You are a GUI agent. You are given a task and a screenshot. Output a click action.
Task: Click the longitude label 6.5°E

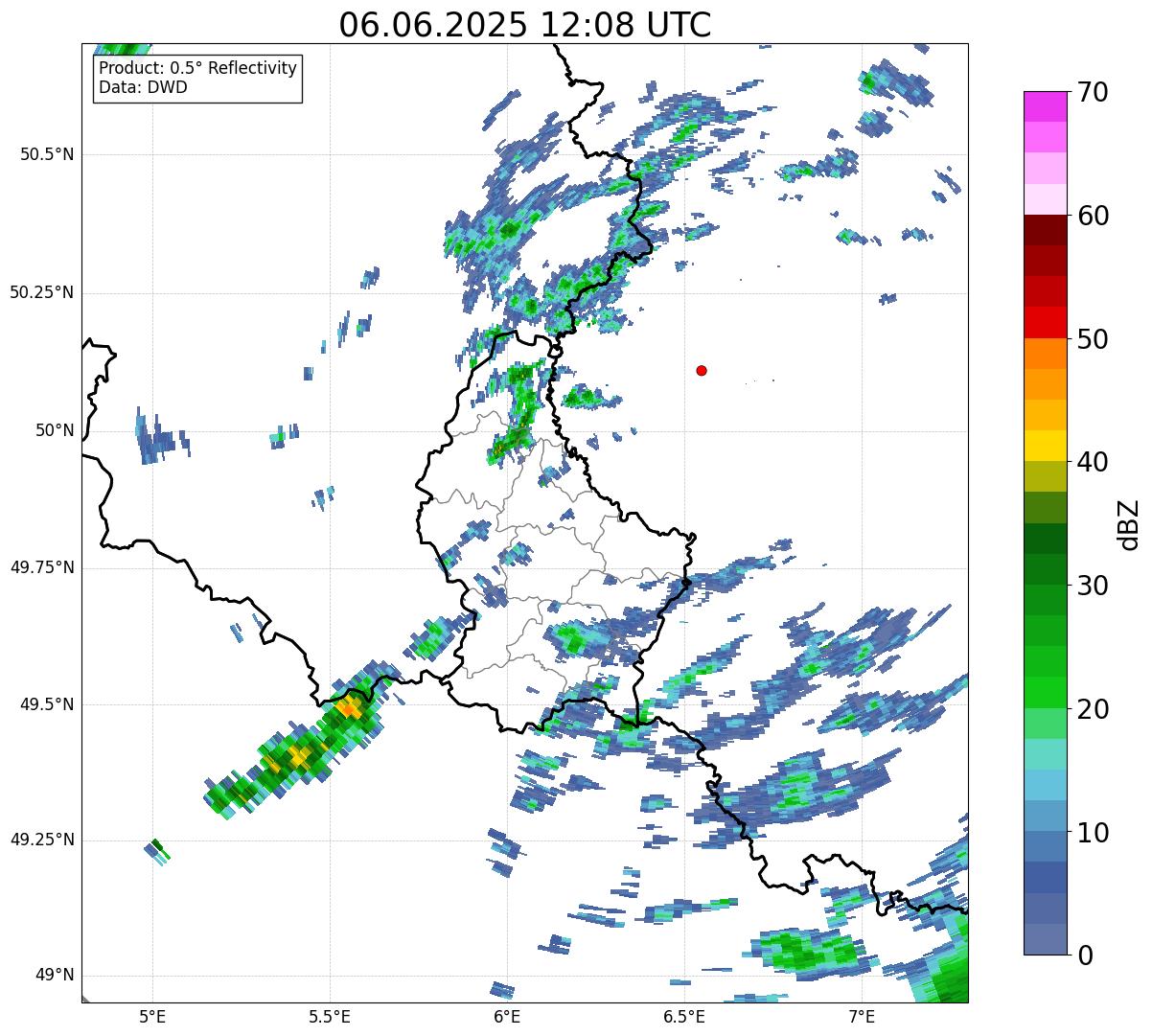(684, 1016)
